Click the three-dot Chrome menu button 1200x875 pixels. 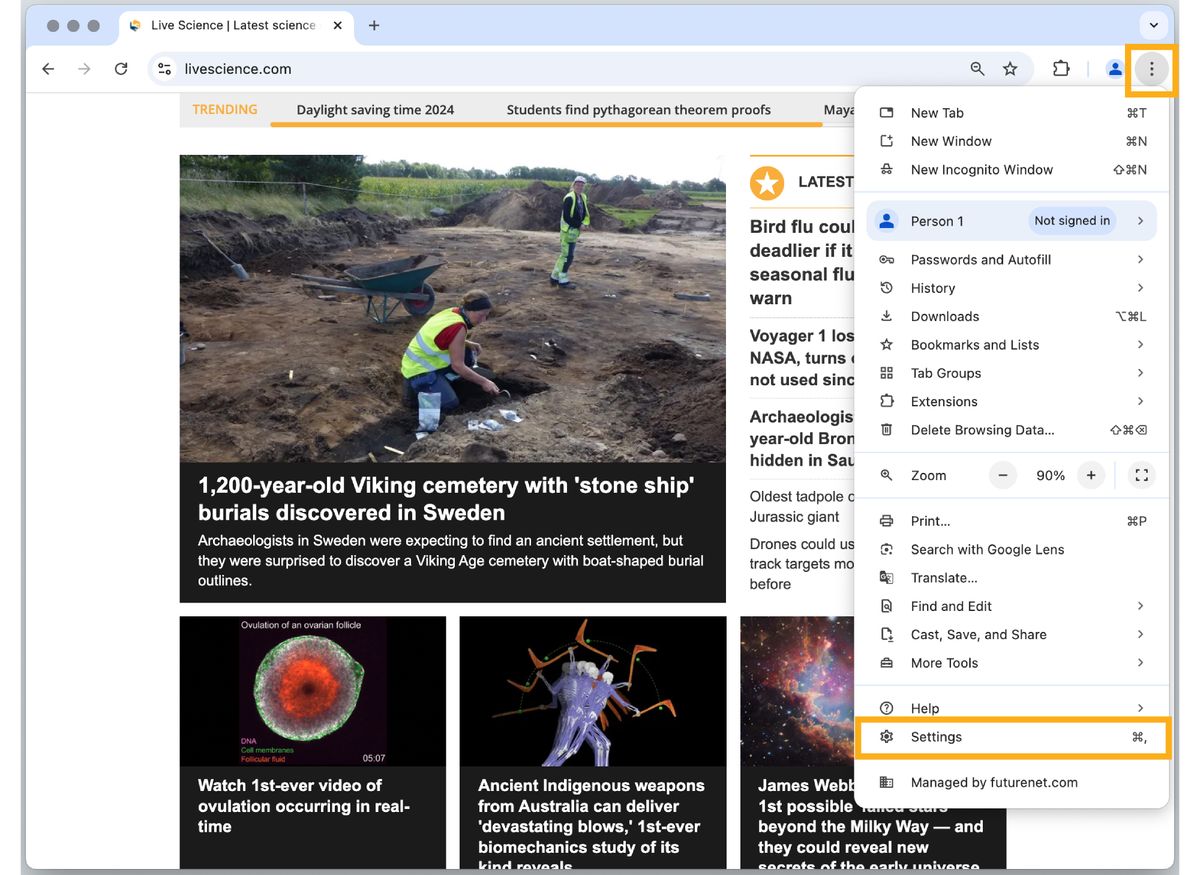click(x=1151, y=69)
